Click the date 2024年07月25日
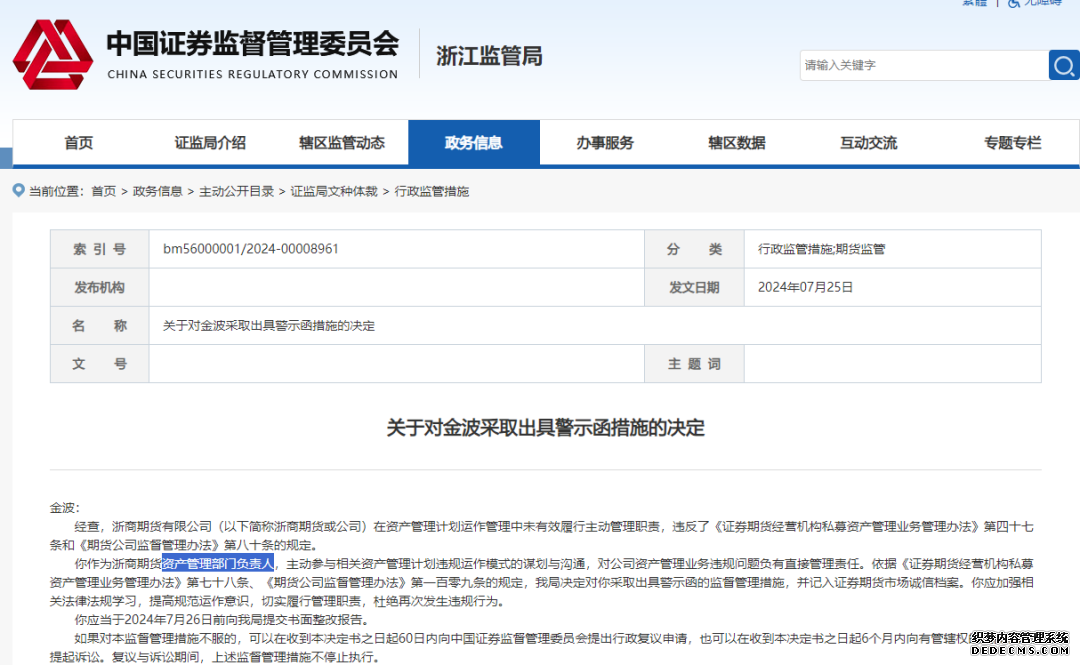The height and width of the screenshot is (665, 1080). 805,287
